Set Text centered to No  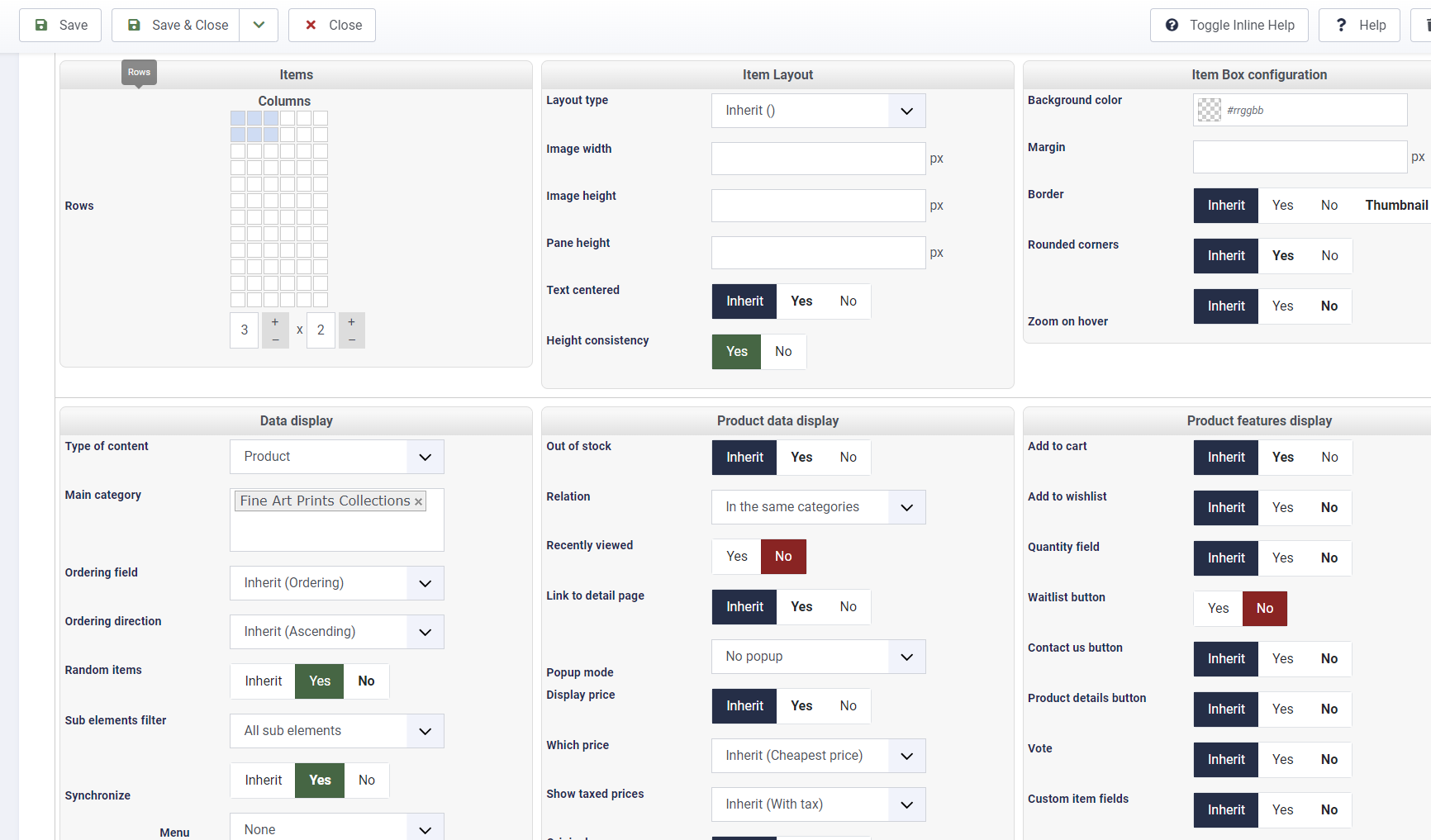849,301
